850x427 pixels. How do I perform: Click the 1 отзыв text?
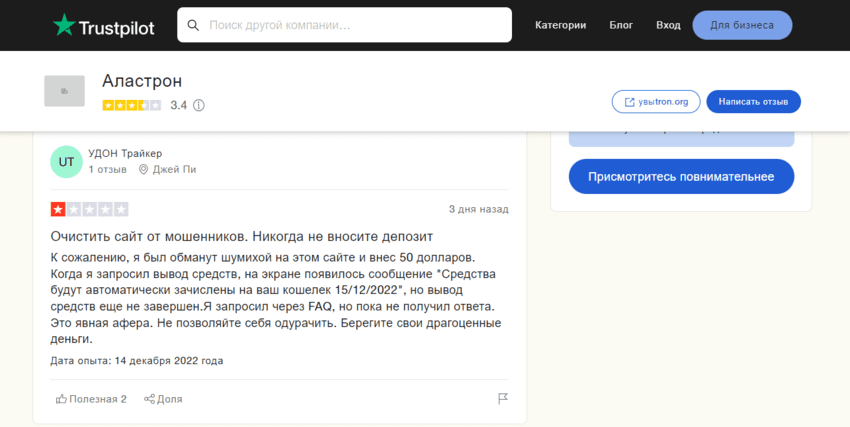(107, 170)
